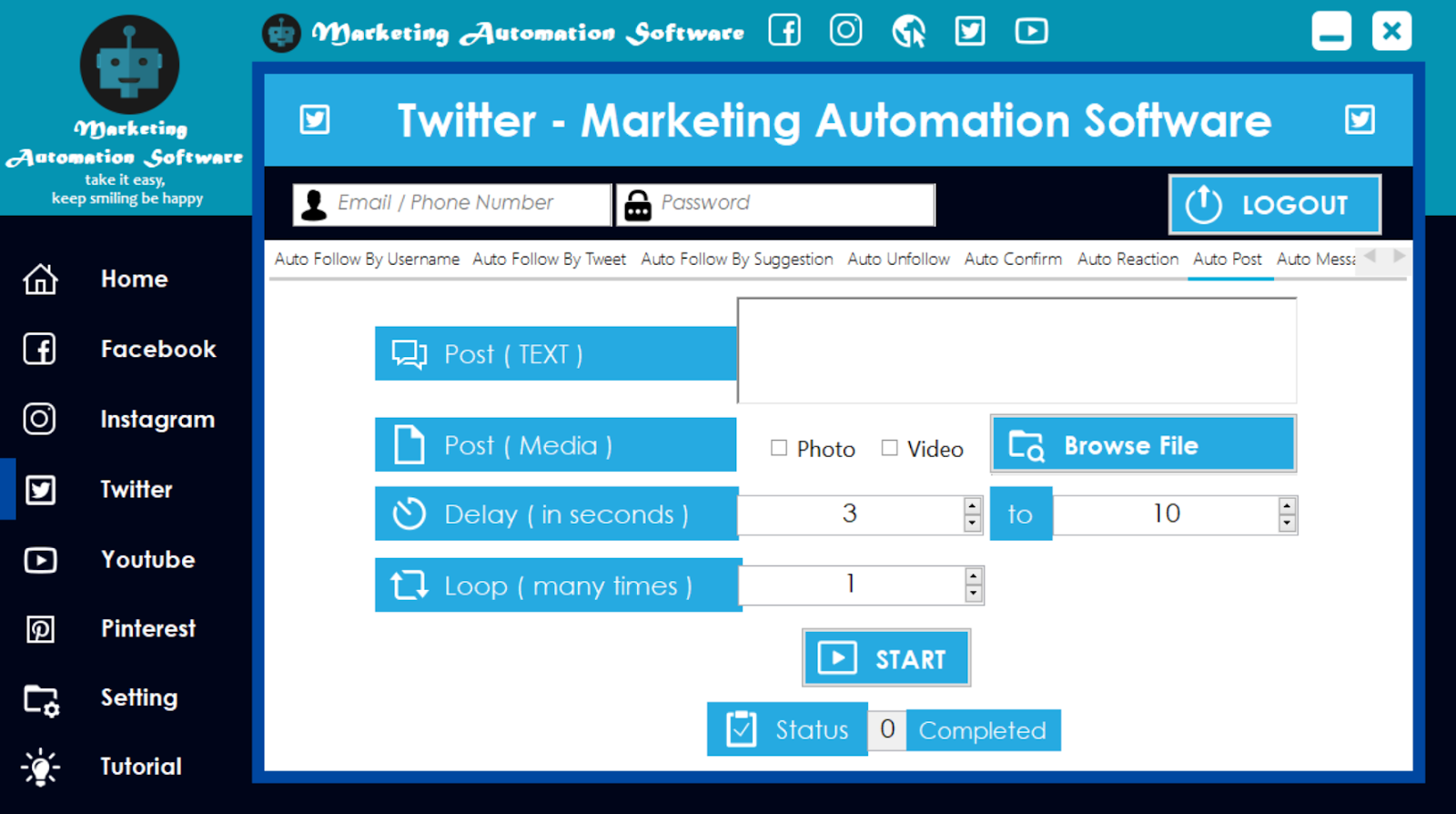The width and height of the screenshot is (1456, 814).
Task: Click the large robot logo in sidebar
Action: coord(129,65)
